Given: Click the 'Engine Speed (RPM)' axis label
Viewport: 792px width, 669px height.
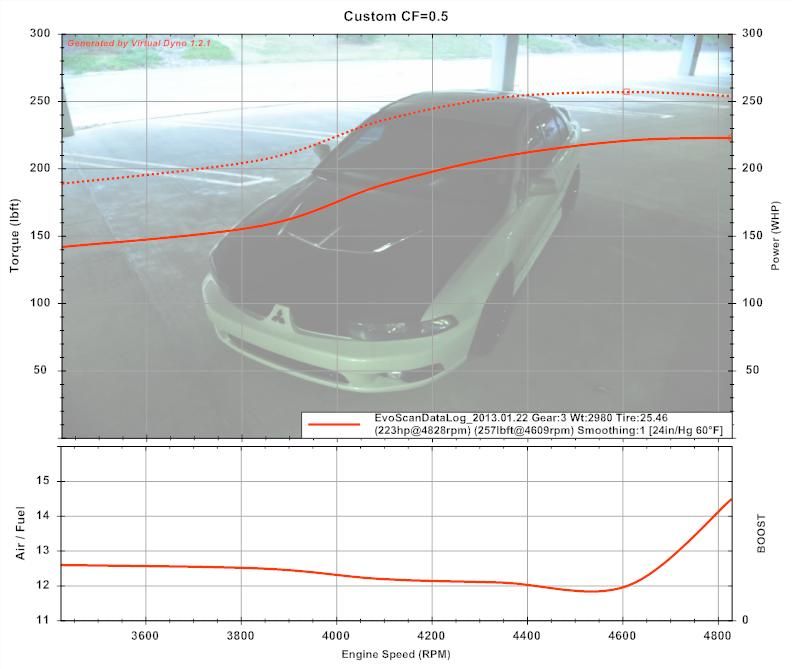Looking at the screenshot, I should [396, 654].
